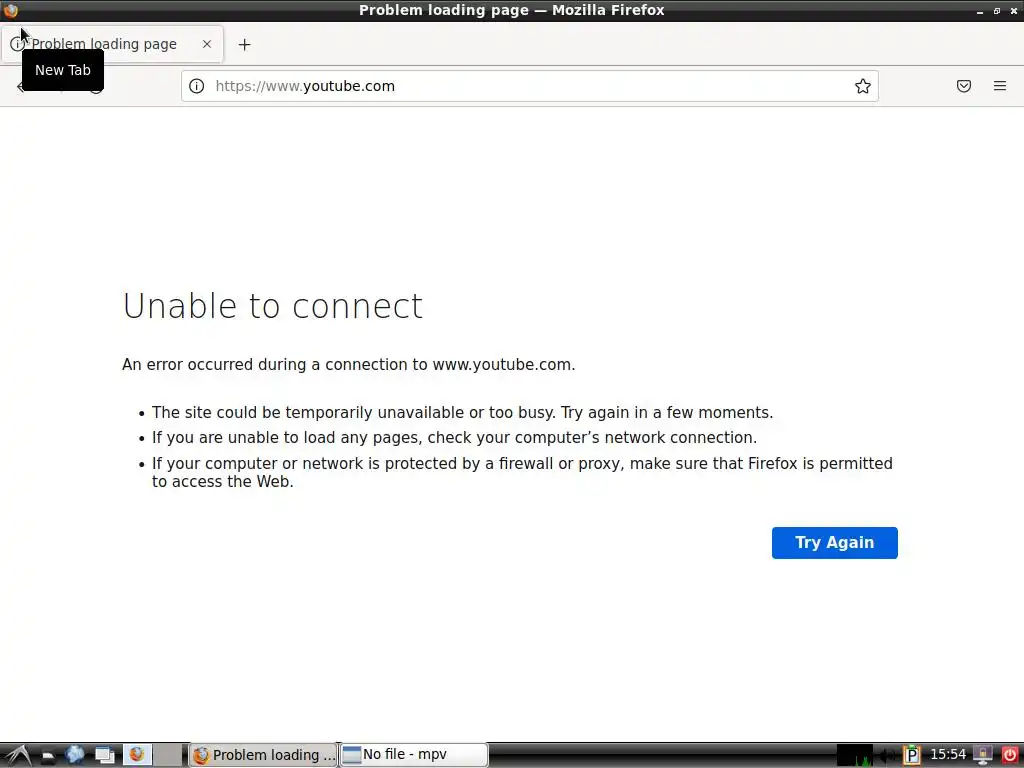Activate the 'No file - mpv' taskbar window

click(413, 755)
